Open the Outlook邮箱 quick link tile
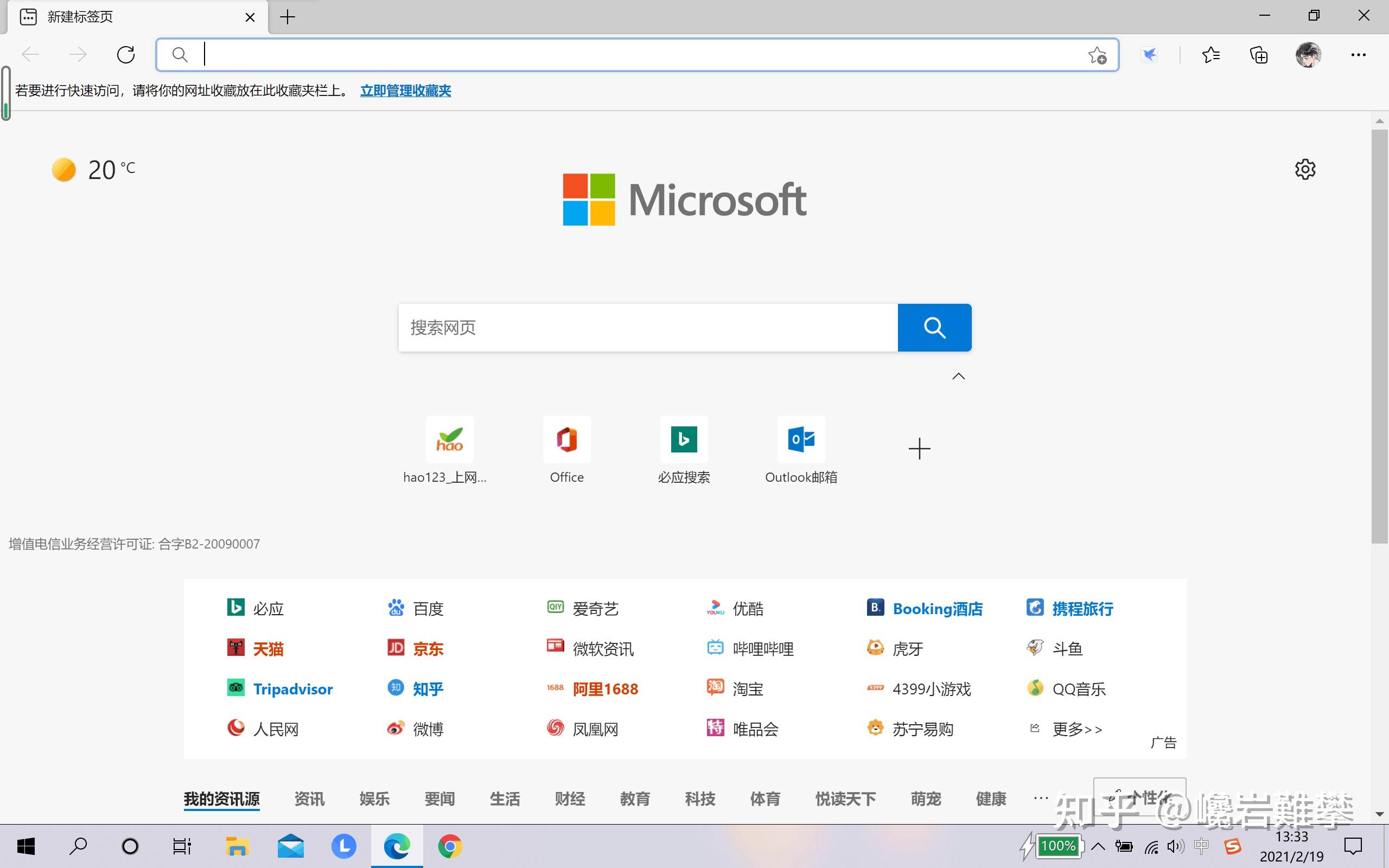This screenshot has width=1389, height=868. (x=801, y=451)
